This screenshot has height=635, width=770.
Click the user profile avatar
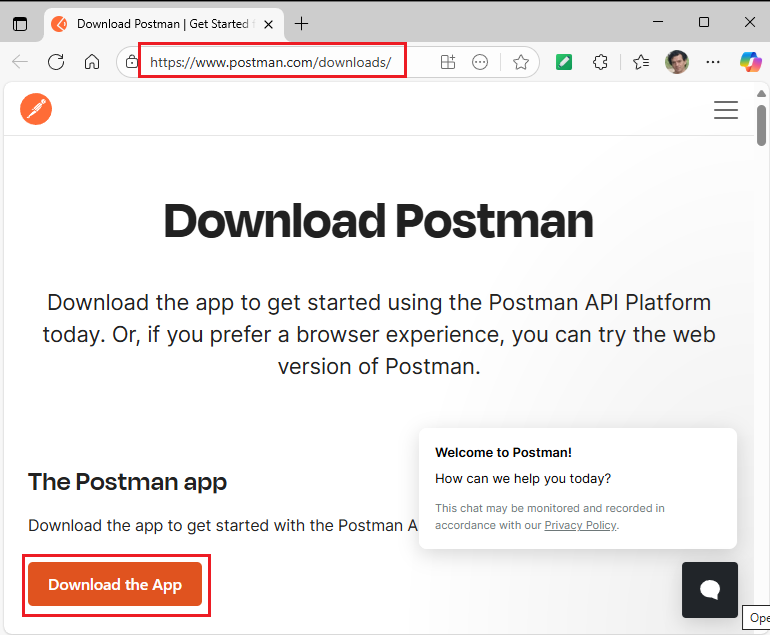click(677, 62)
